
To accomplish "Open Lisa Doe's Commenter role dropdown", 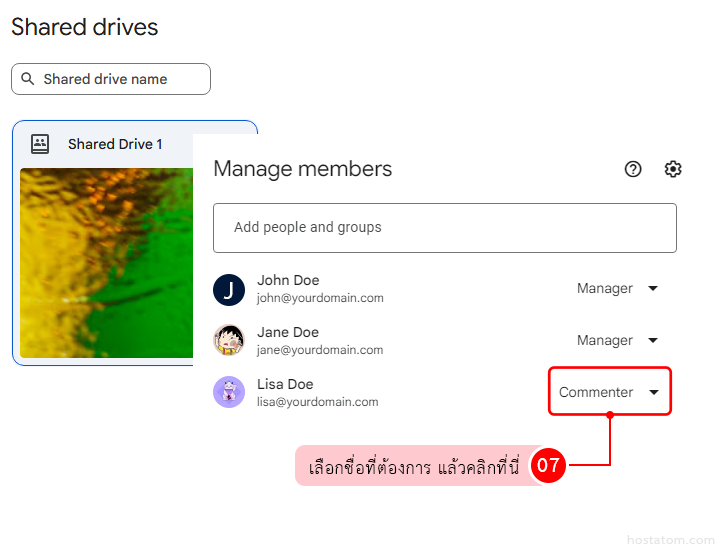I will point(609,392).
